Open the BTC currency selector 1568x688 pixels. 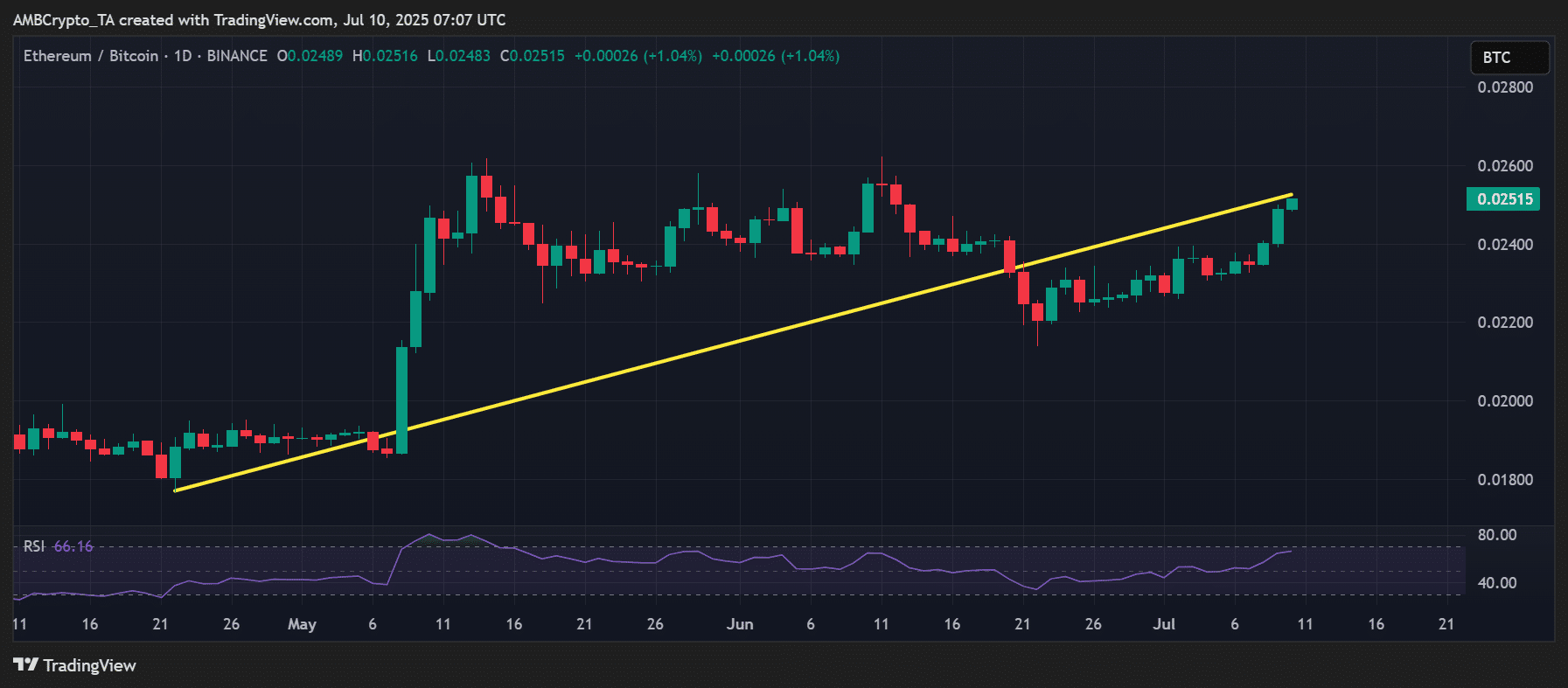click(x=1509, y=58)
